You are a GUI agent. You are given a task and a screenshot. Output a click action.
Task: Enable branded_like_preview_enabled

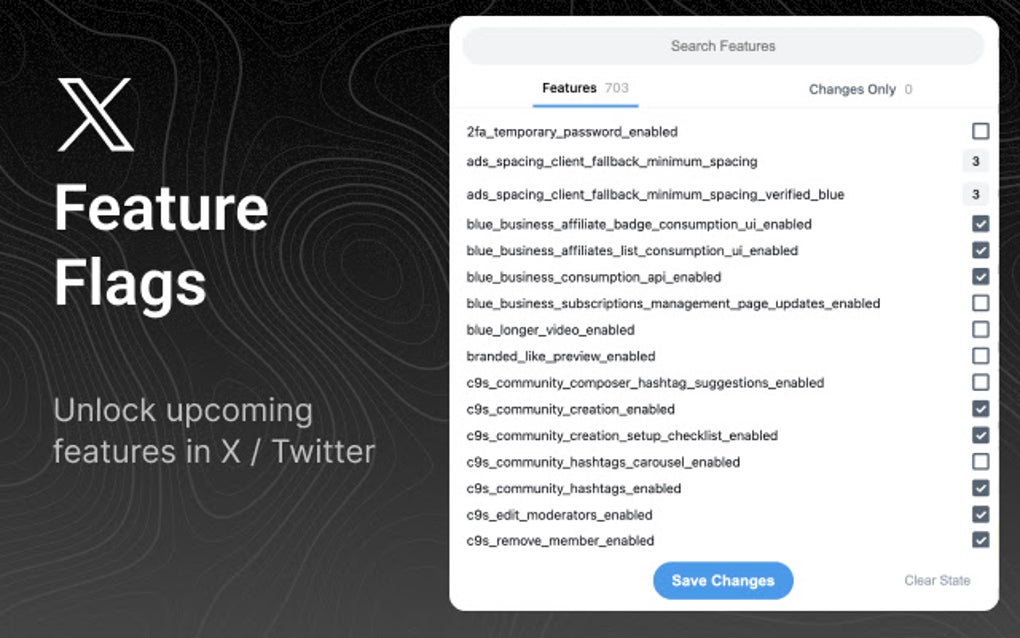(980, 356)
